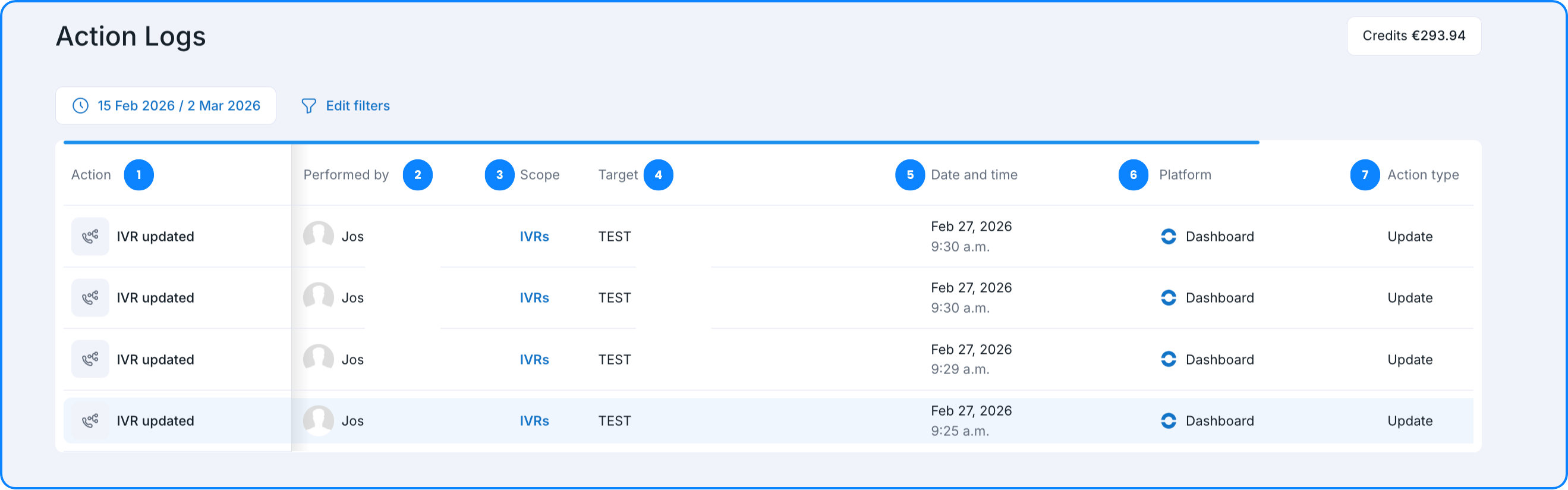Image resolution: width=1568 pixels, height=490 pixels.
Task: Click the Platform column header
Action: (1185, 175)
